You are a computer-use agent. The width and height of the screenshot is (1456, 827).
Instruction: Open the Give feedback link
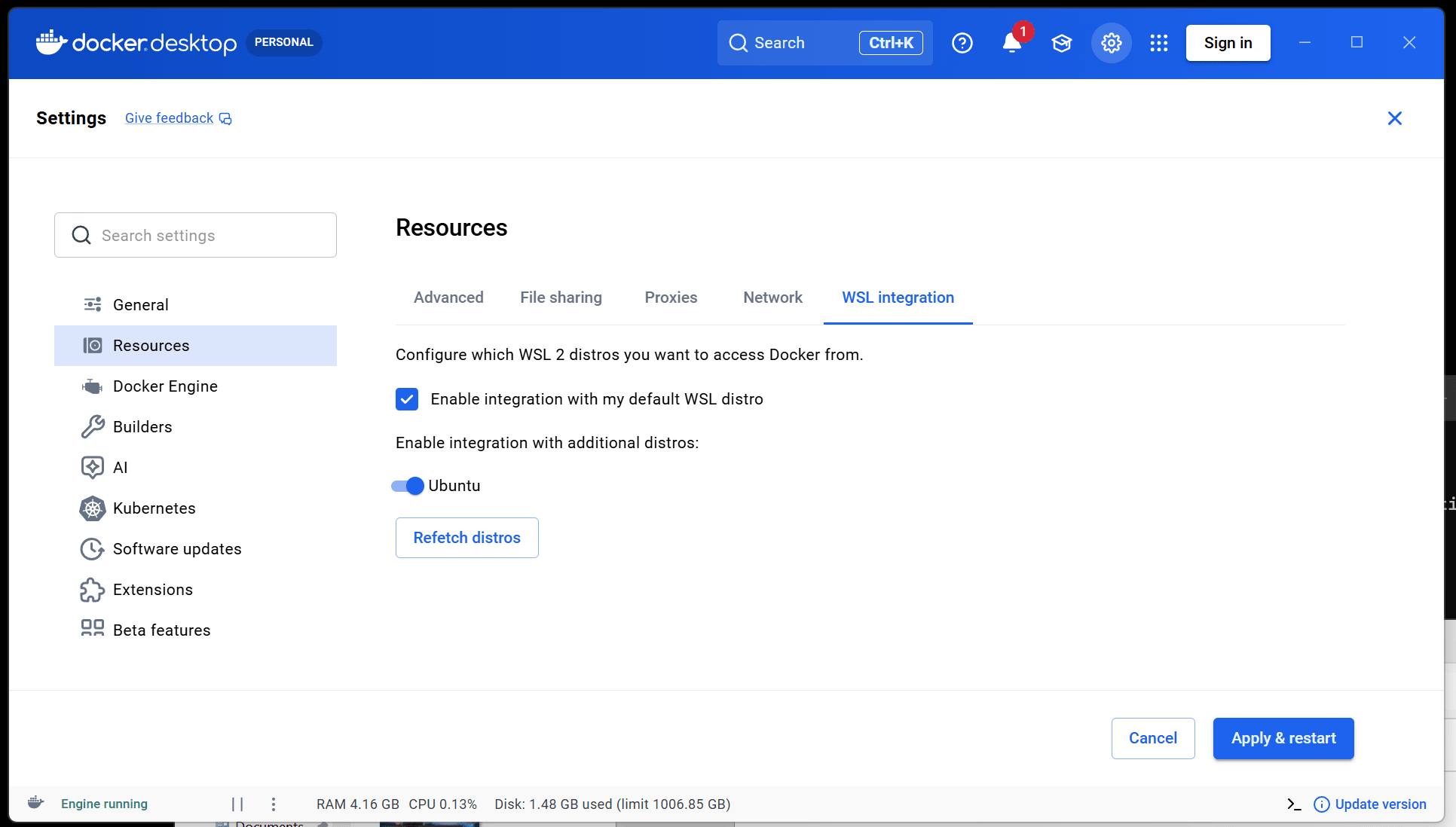click(x=169, y=118)
